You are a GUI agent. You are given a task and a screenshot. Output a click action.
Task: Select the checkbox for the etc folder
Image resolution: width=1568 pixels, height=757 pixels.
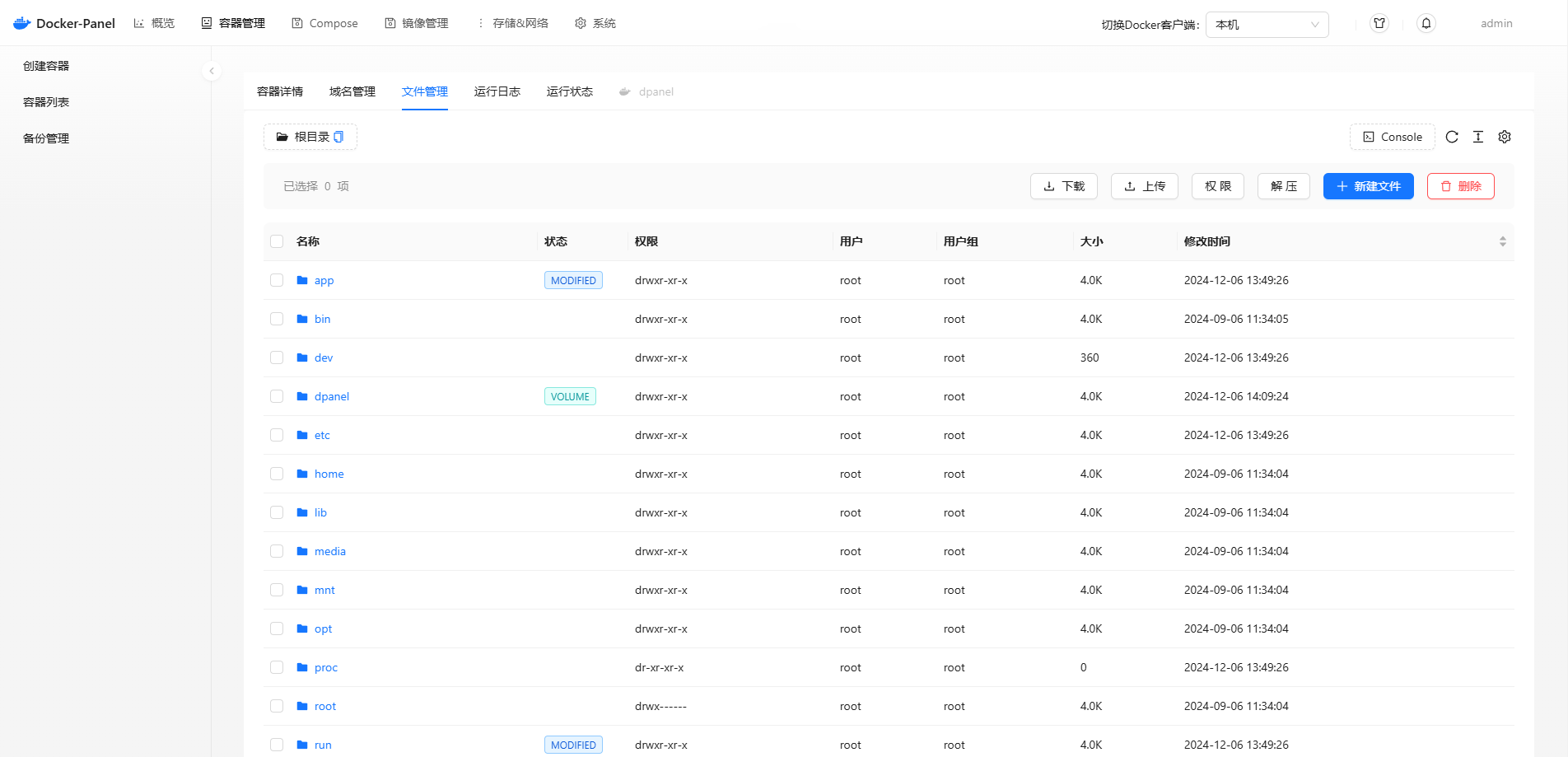coord(277,435)
